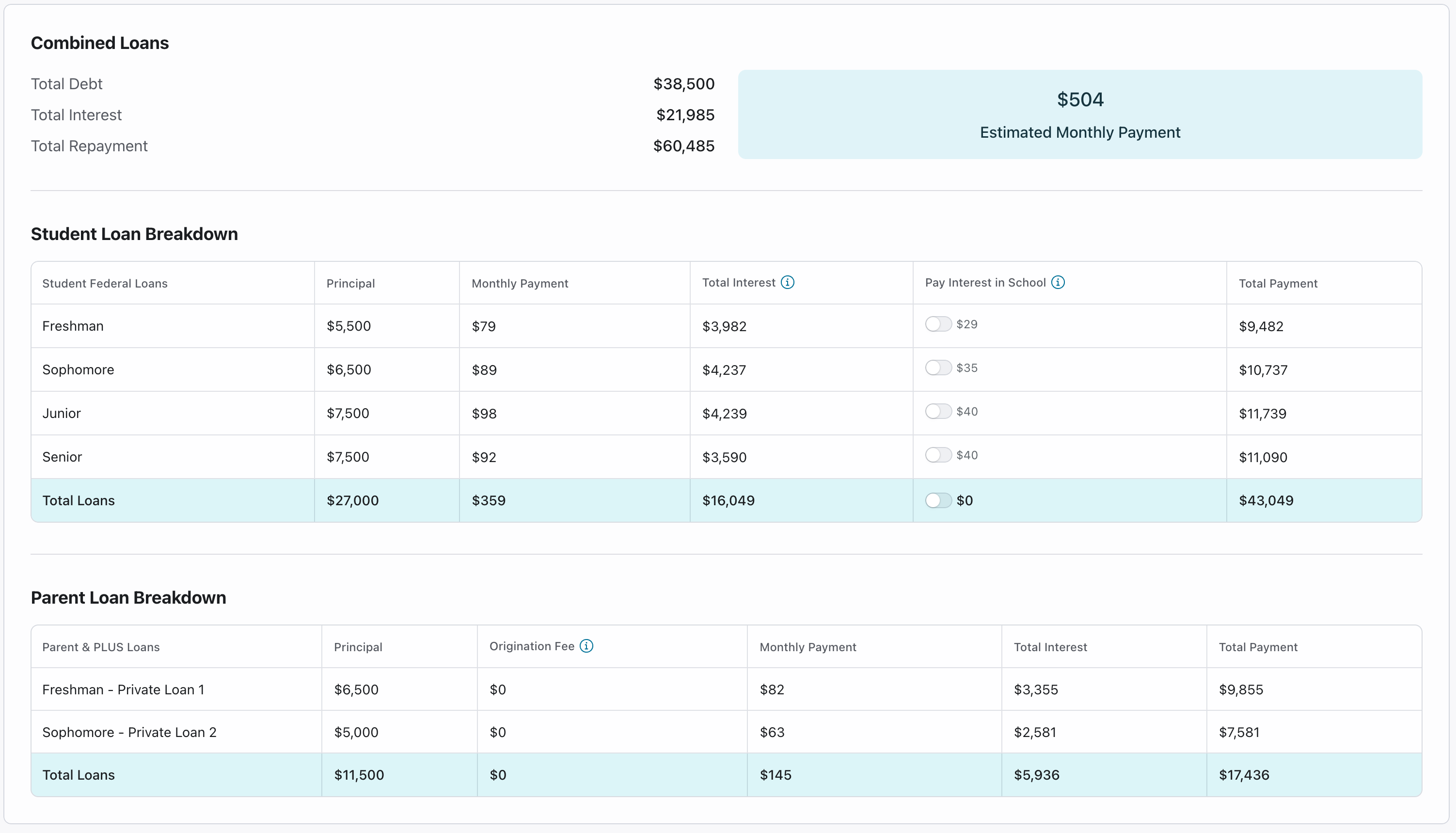This screenshot has width=1456, height=833.
Task: Click Parent & PLUS Loans column header
Action: [x=101, y=647]
